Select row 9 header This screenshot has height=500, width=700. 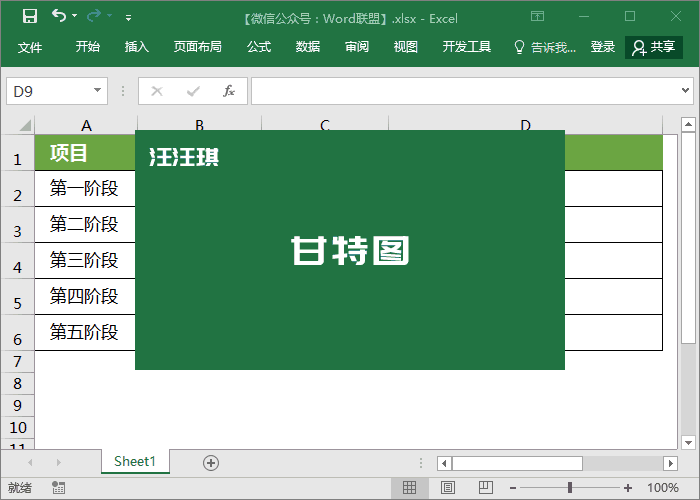[x=17, y=405]
